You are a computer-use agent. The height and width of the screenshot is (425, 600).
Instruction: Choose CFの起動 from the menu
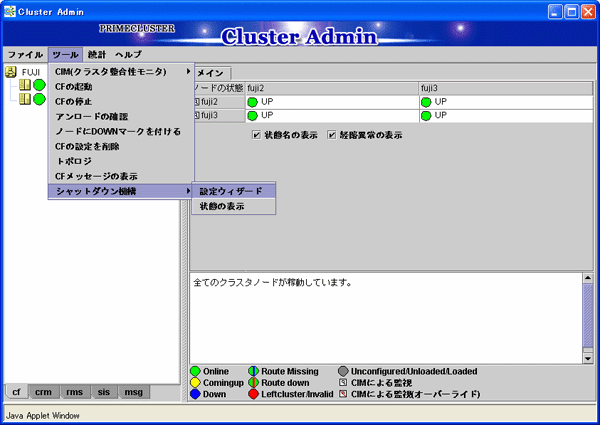[121, 87]
